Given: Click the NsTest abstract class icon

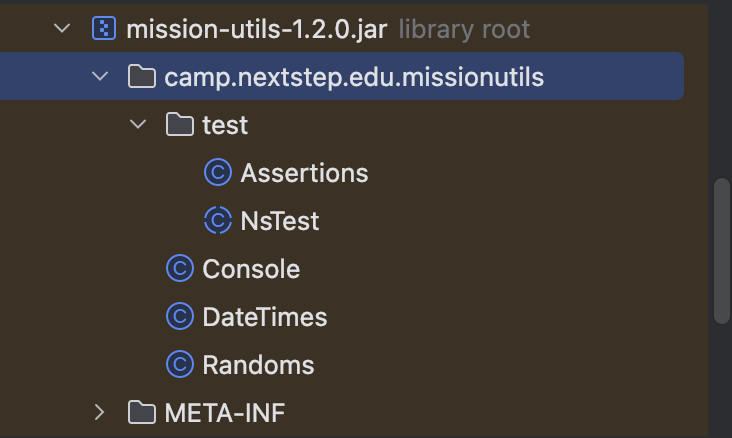Looking at the screenshot, I should pyautogui.click(x=218, y=221).
